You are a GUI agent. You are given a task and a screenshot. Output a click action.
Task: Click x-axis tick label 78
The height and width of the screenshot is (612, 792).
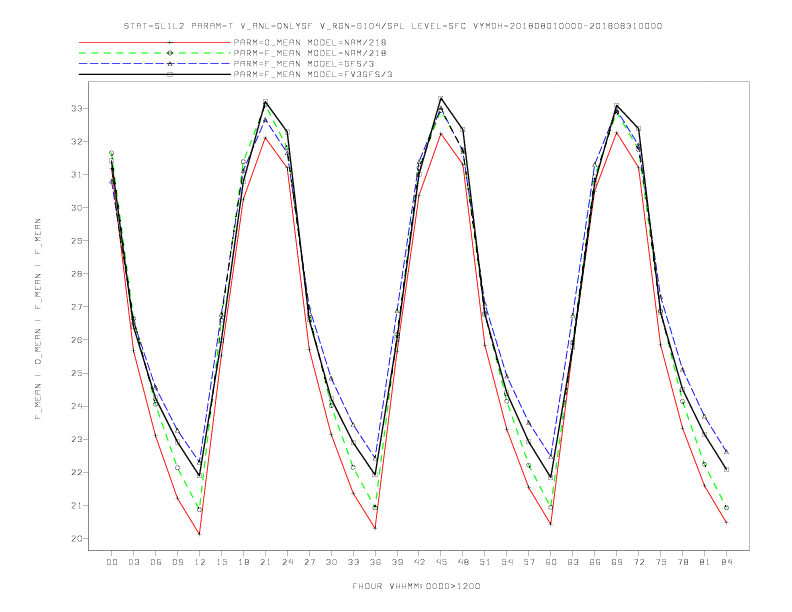point(683,562)
